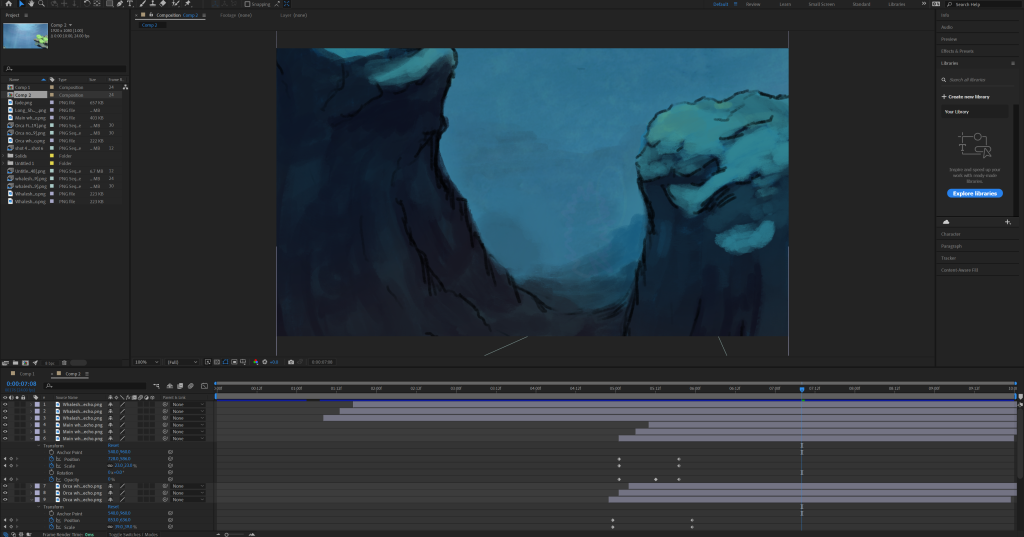
Task: Enable the Snapping checkbox
Action: (x=248, y=4)
